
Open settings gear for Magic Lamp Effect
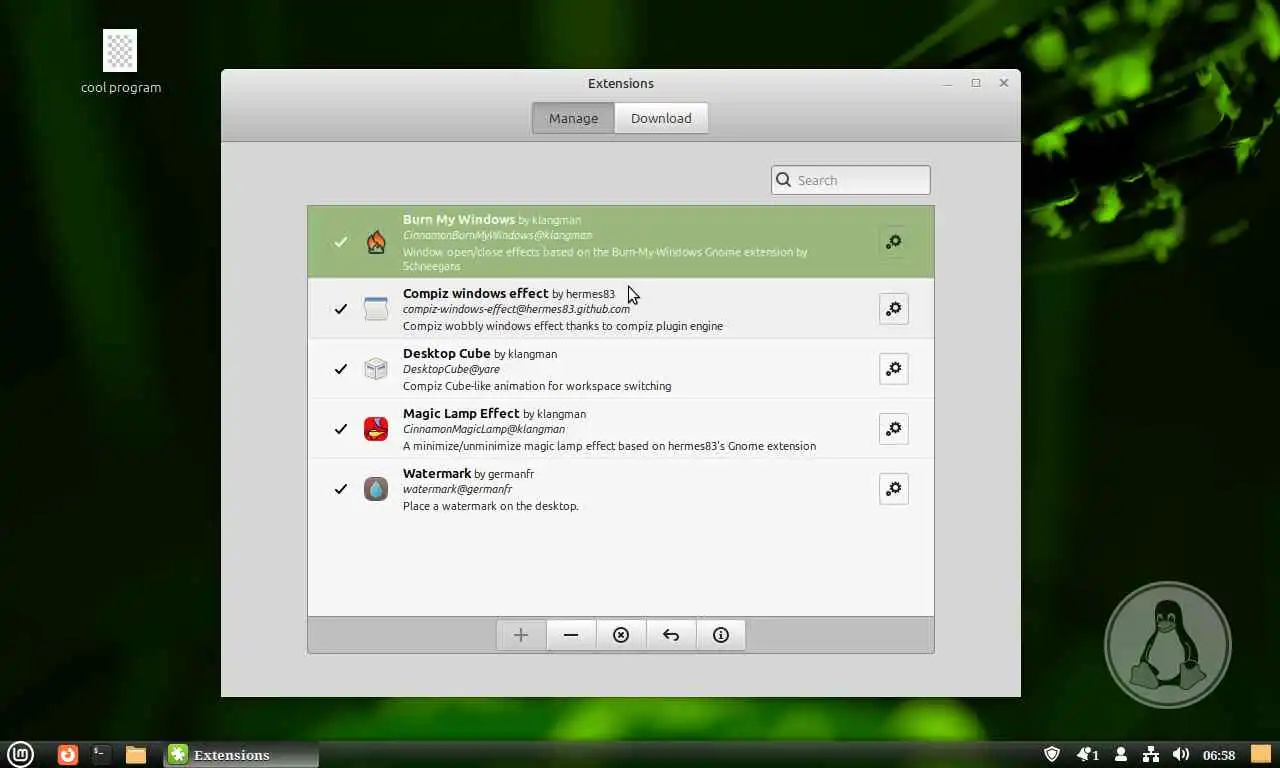click(893, 428)
